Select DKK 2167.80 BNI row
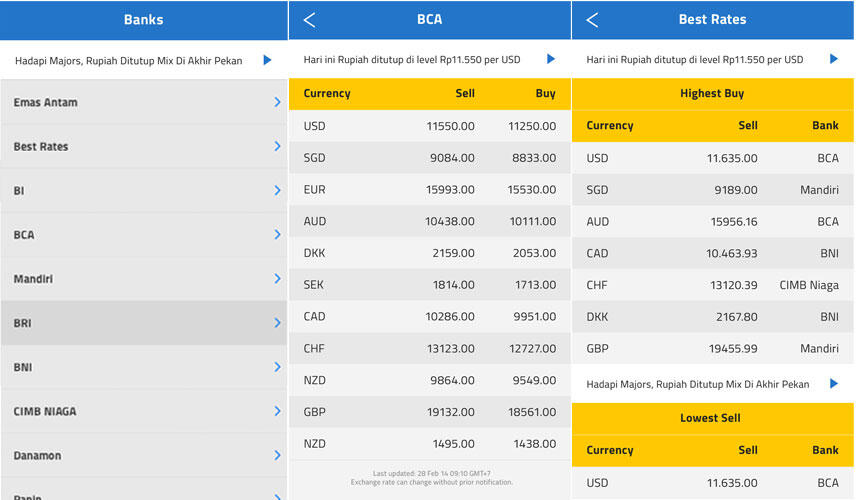The width and height of the screenshot is (856, 500). (x=712, y=317)
